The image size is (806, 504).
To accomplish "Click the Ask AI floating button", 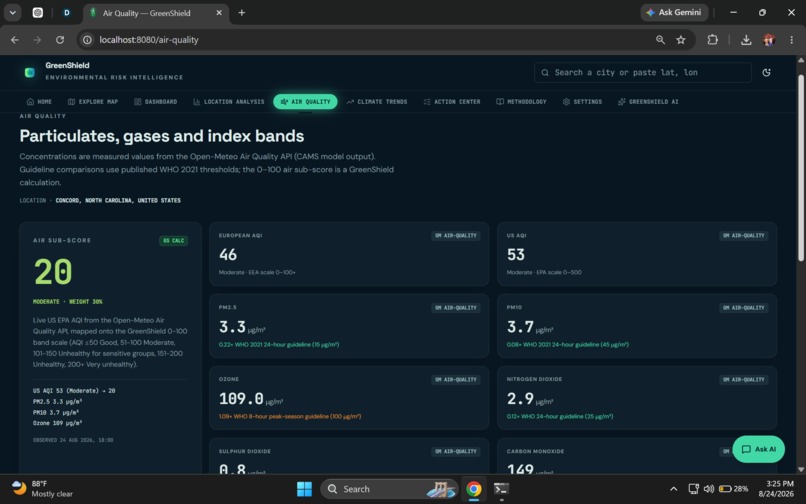I will [758, 449].
